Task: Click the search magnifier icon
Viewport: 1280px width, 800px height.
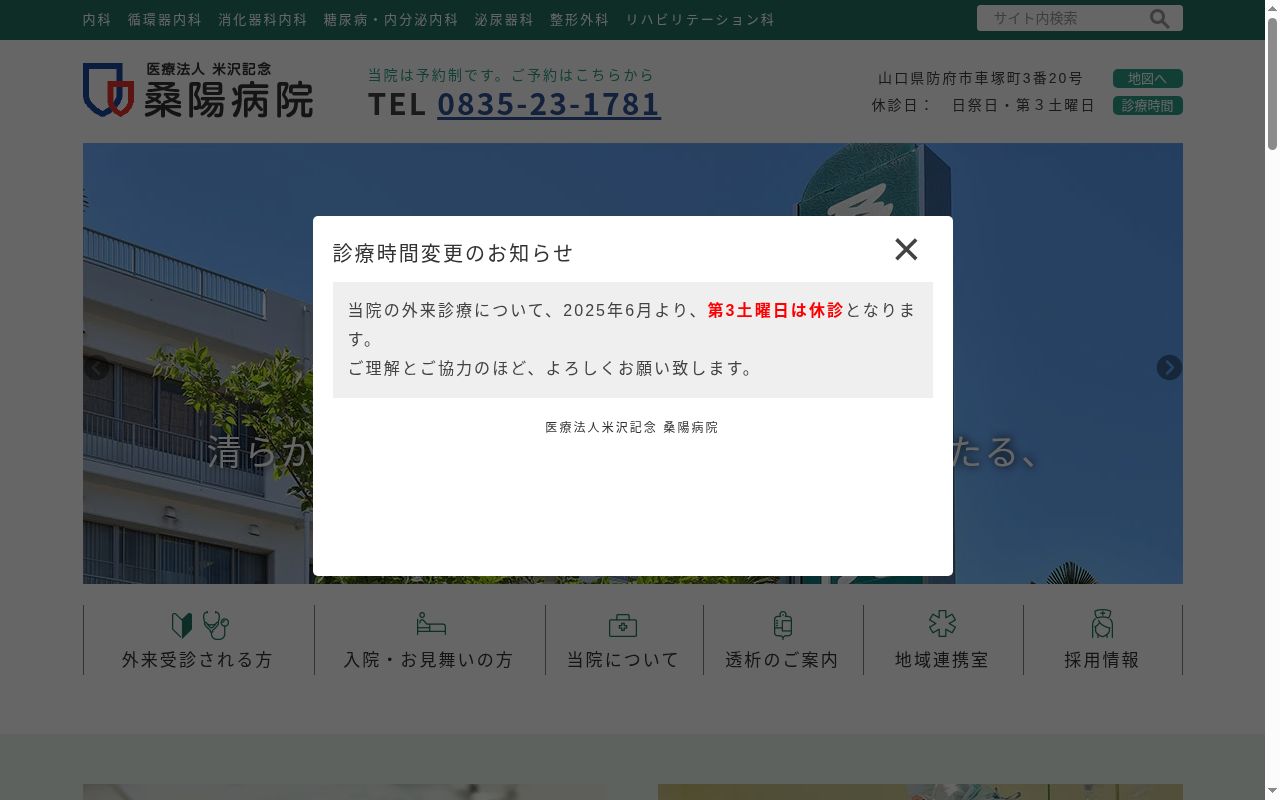Action: coord(1159,18)
